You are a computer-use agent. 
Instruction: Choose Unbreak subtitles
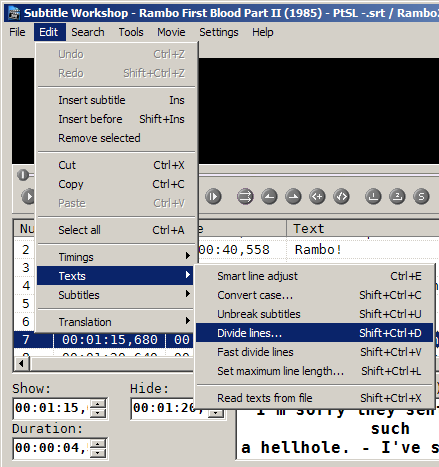[x=314, y=314]
